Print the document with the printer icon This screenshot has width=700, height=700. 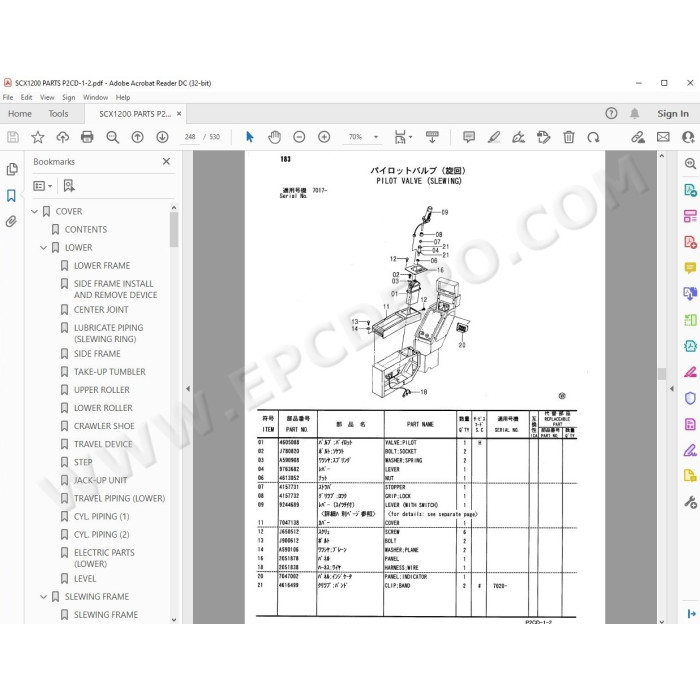click(x=87, y=137)
